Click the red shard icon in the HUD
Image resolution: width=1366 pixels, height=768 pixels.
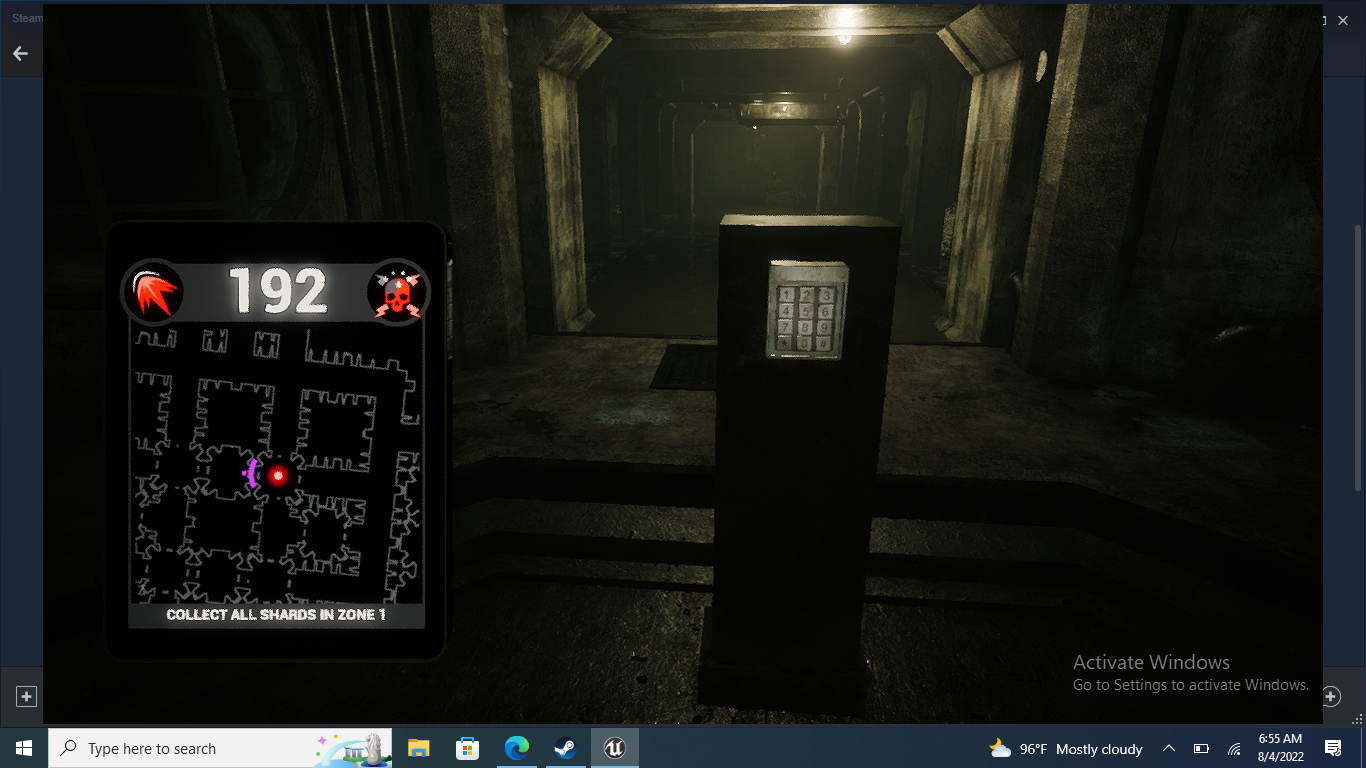coord(153,293)
